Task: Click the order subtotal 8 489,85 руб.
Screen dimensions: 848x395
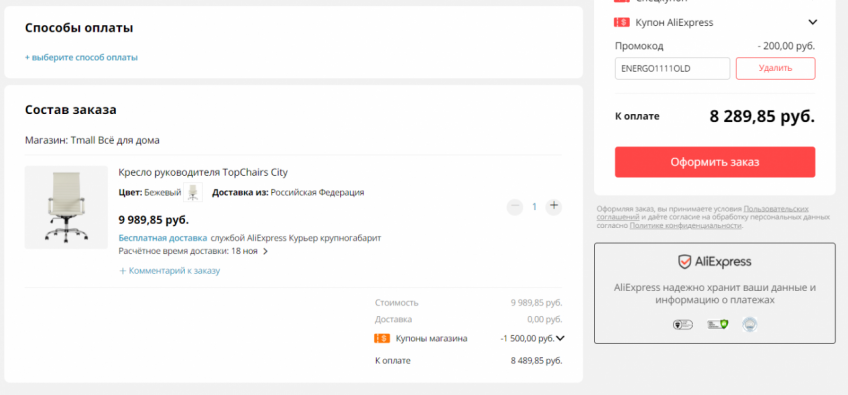Action: point(536,360)
